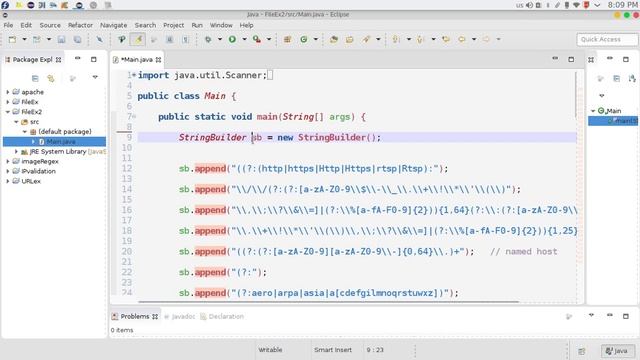Click the volume icon in system tray
The image size is (640, 360).
pyautogui.click(x=529, y=5)
